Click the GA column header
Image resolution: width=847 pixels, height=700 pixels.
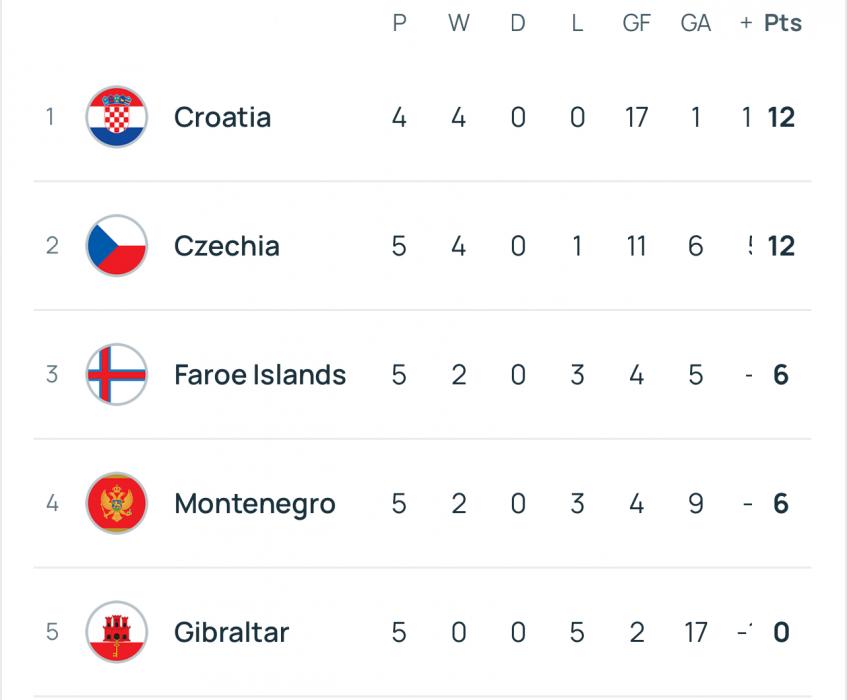point(695,23)
